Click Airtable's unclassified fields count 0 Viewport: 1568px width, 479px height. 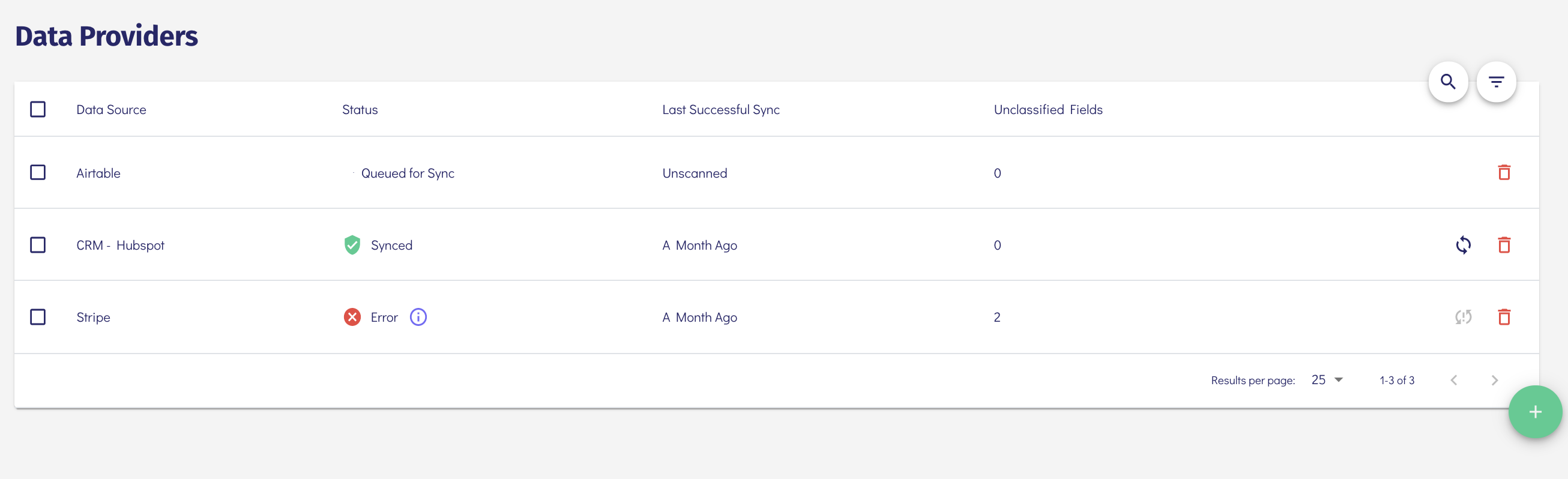pos(997,173)
